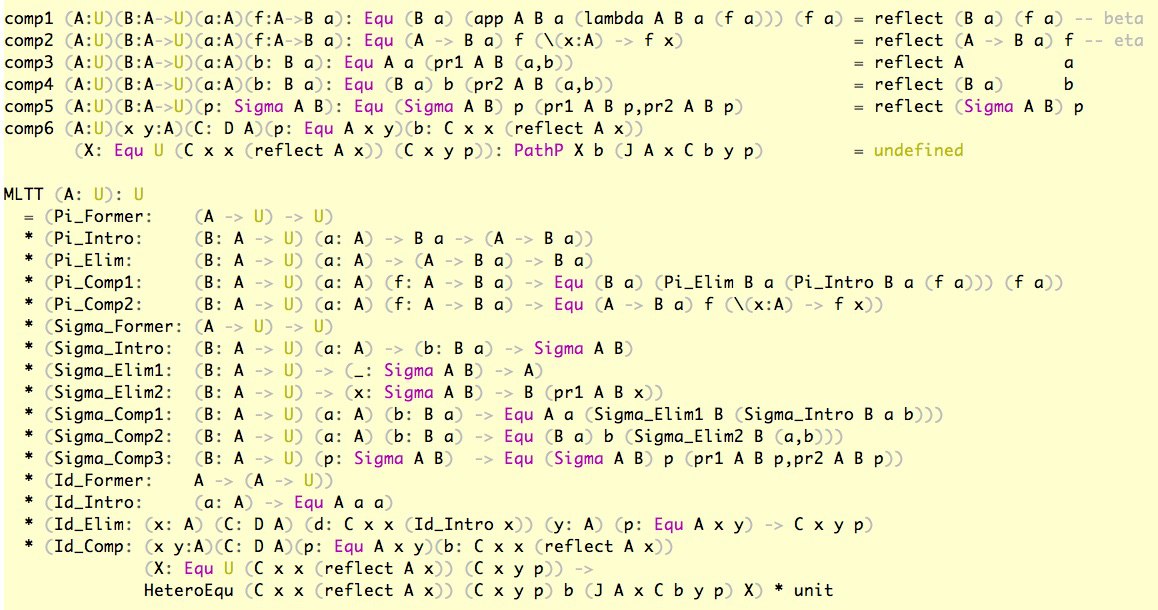Click 'Sigma_Elim1' inside the Sigma_Comp1 line
This screenshot has width=1158, height=610.
[648, 415]
